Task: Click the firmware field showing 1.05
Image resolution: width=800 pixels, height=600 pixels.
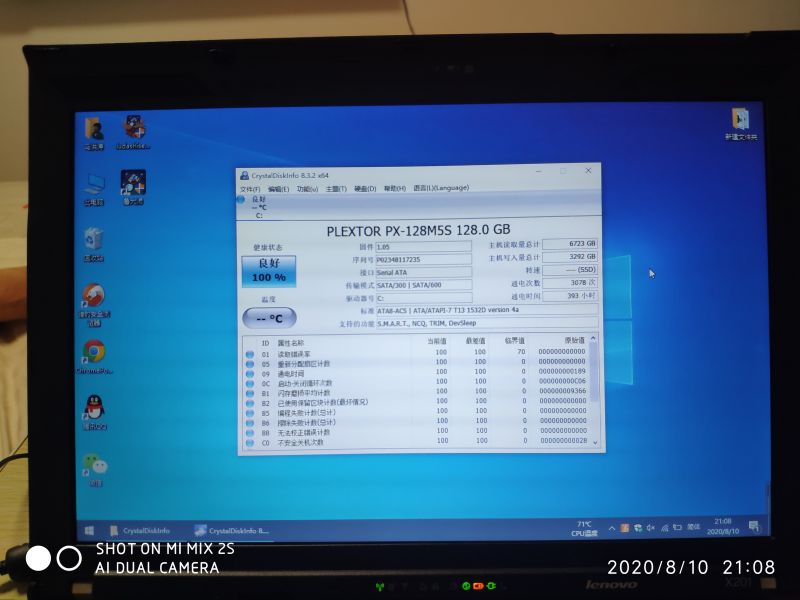Action: 423,247
